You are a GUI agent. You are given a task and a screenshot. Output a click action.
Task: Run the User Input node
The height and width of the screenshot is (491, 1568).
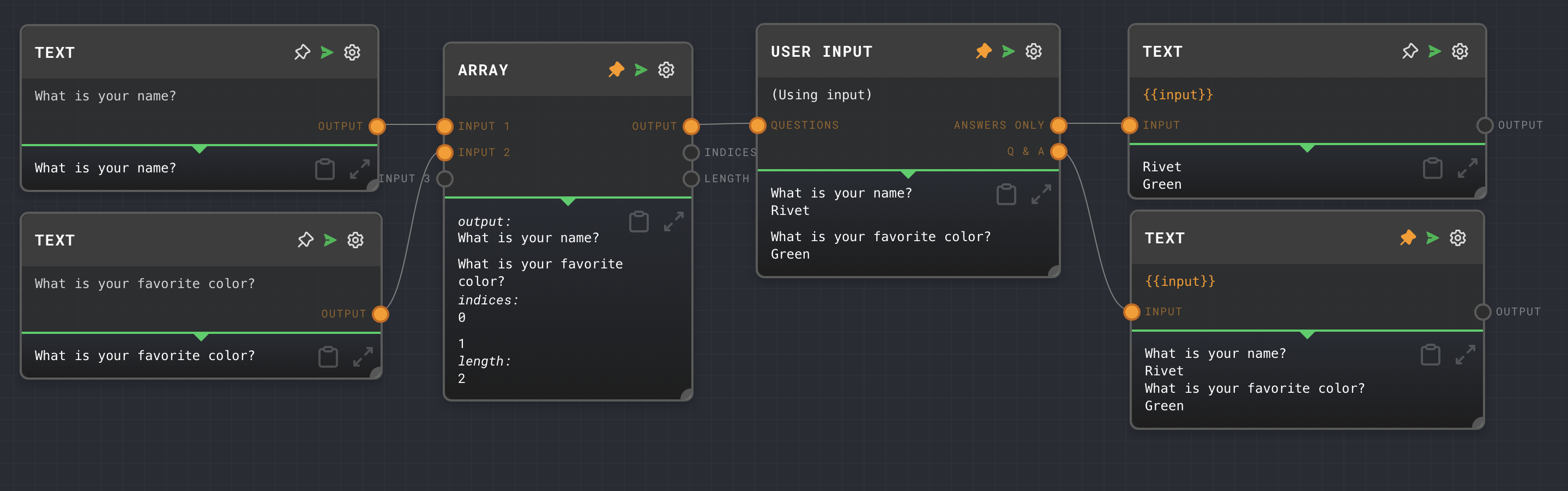pos(1009,51)
